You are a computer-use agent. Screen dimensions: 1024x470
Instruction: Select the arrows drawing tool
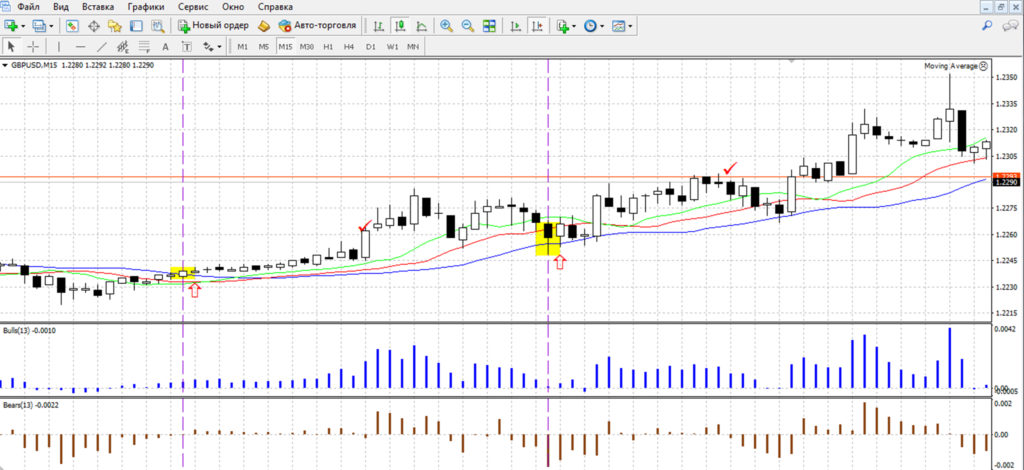pyautogui.click(x=208, y=46)
